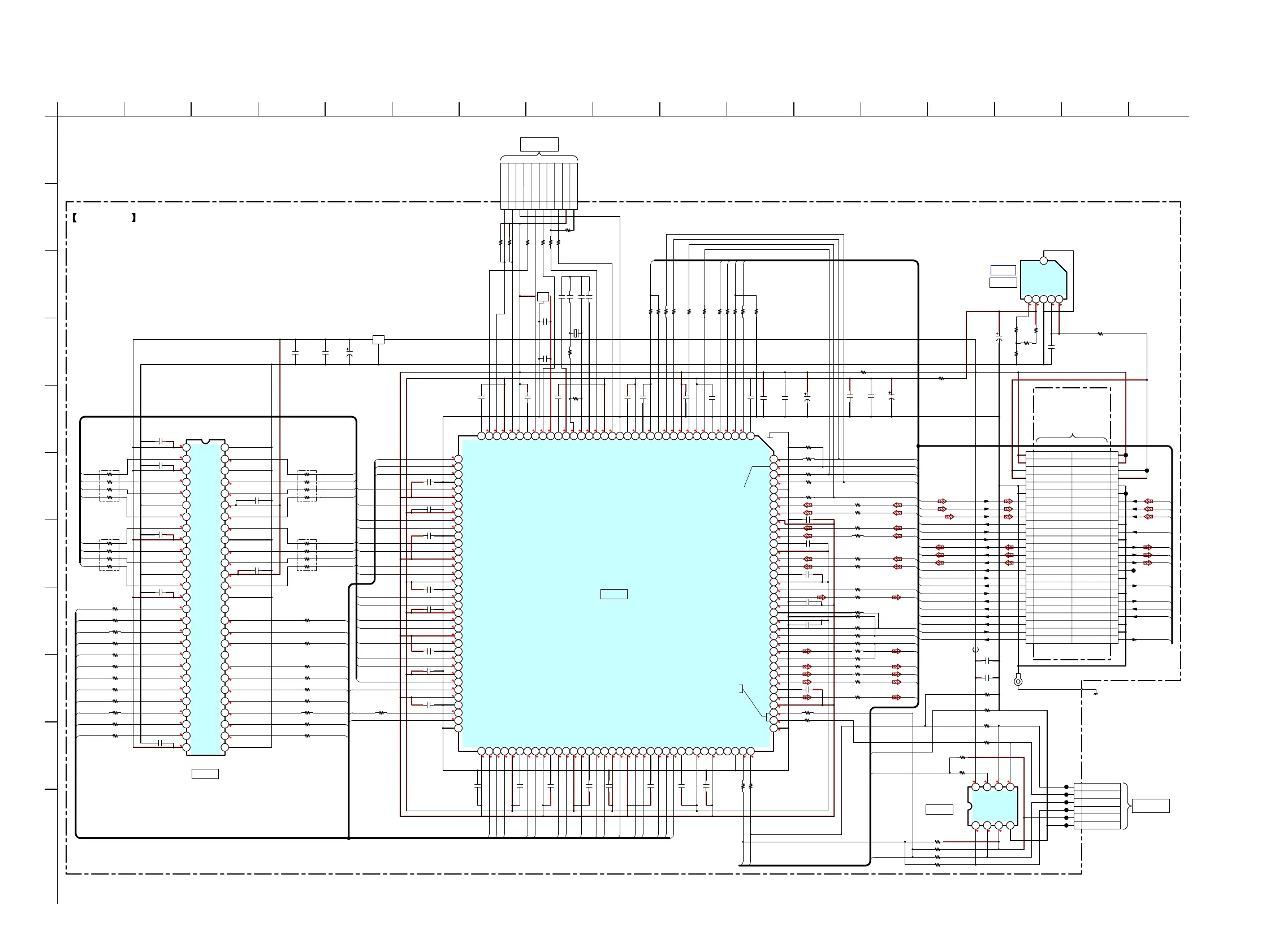Image resolution: width=1266 pixels, height=952 pixels.
Task: Select the tall cyan DIP chip on left
Action: [205, 598]
